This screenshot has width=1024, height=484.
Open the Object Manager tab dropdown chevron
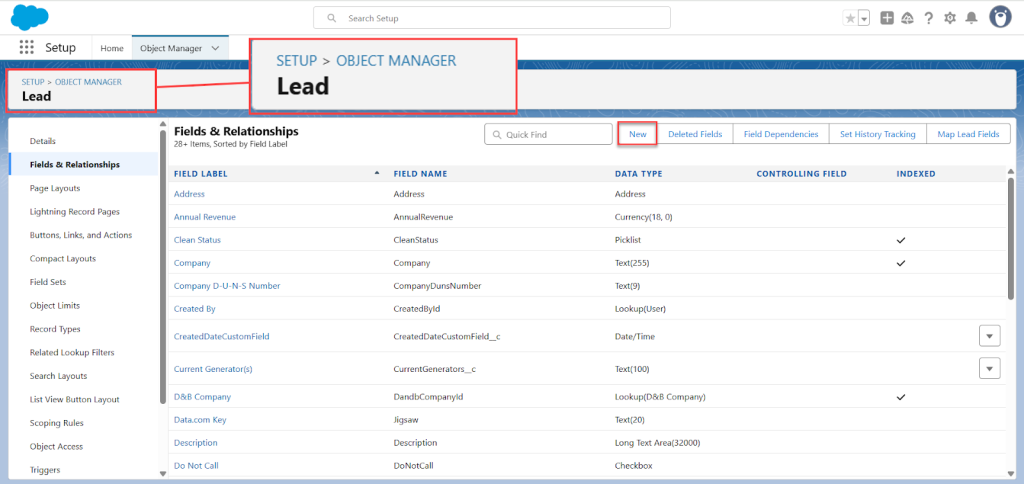(x=215, y=48)
